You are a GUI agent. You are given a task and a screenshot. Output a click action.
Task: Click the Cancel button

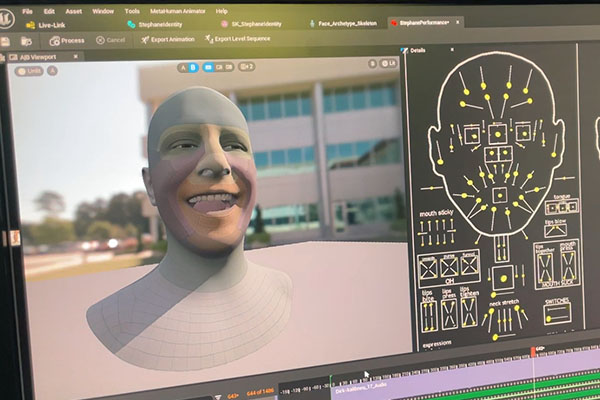pyautogui.click(x=111, y=40)
